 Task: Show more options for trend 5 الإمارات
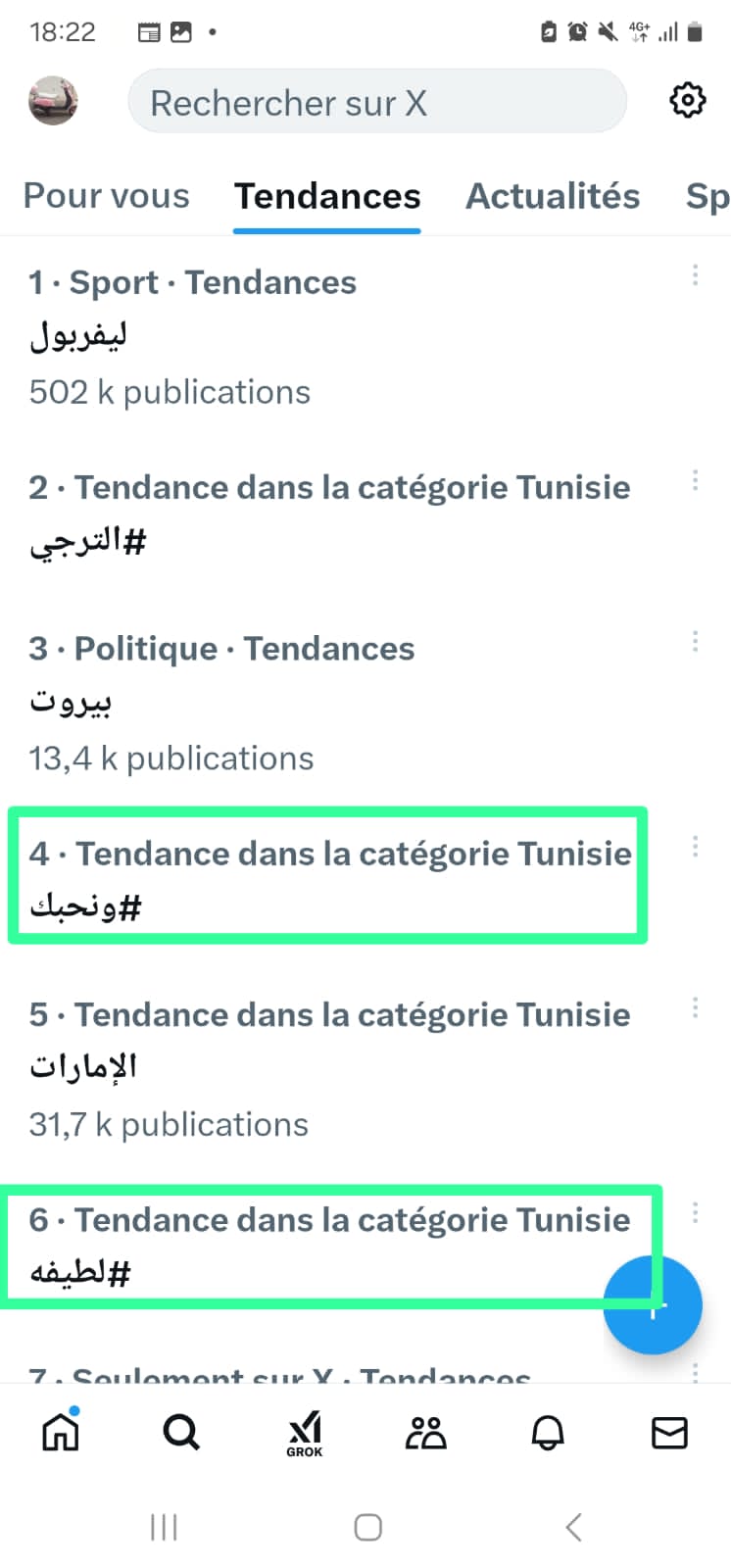click(x=695, y=1008)
